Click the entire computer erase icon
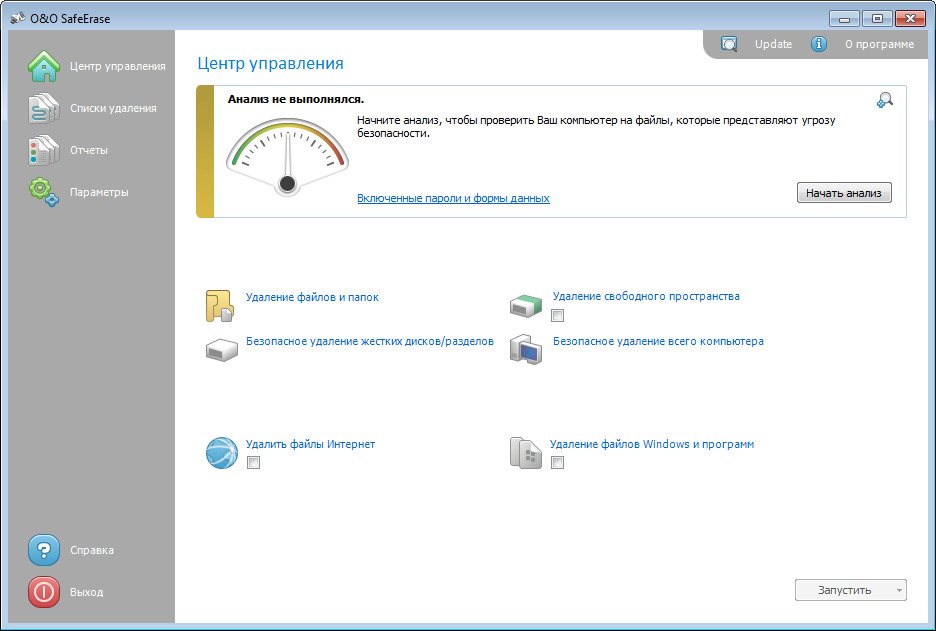This screenshot has height=631, width=936. [526, 349]
